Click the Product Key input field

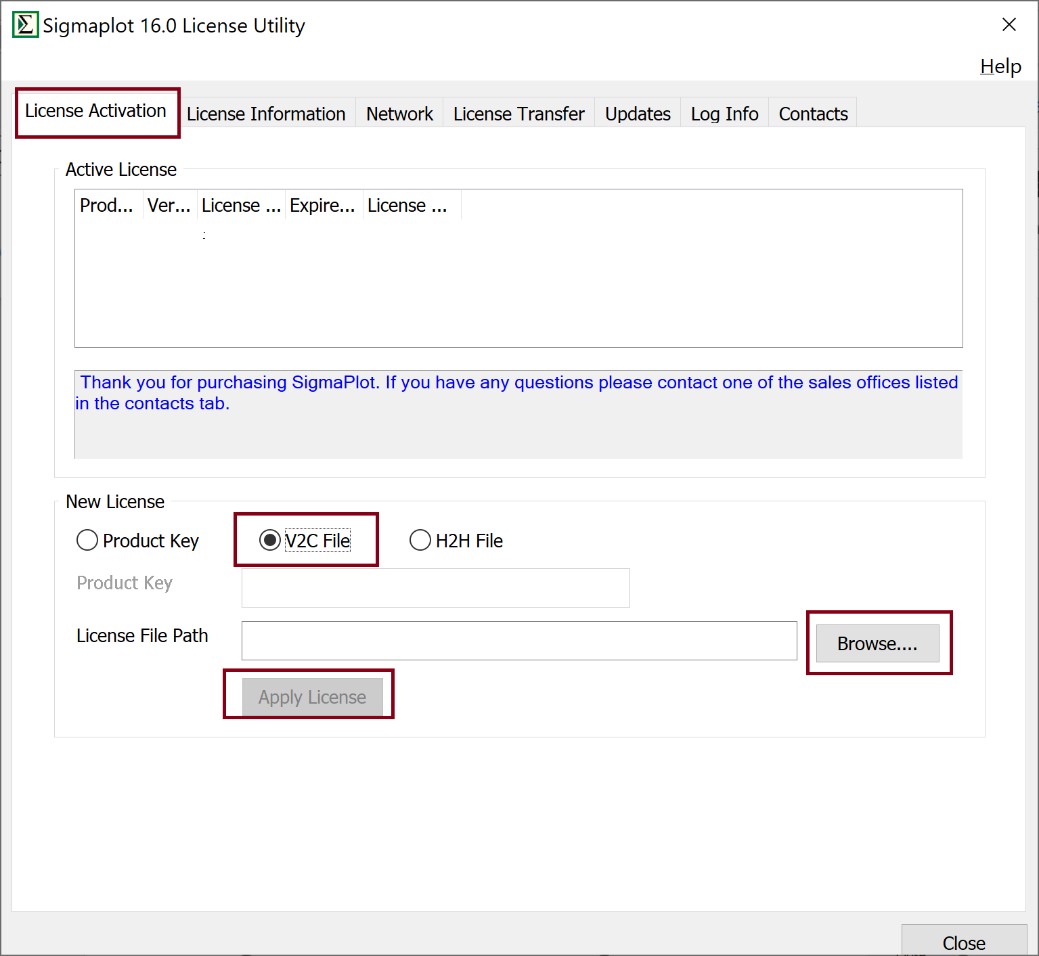[435, 588]
